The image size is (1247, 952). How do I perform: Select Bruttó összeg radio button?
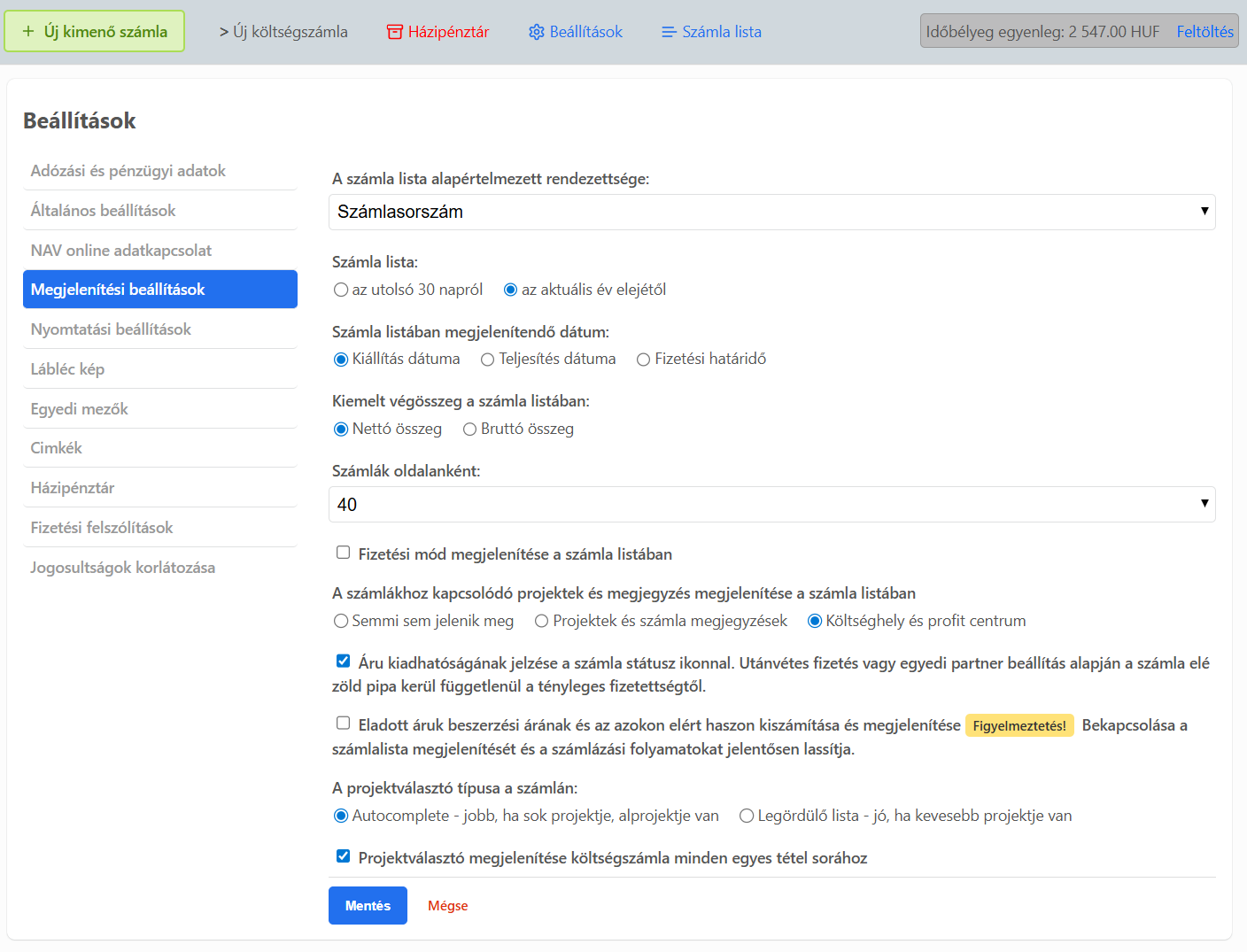pyautogui.click(x=470, y=430)
